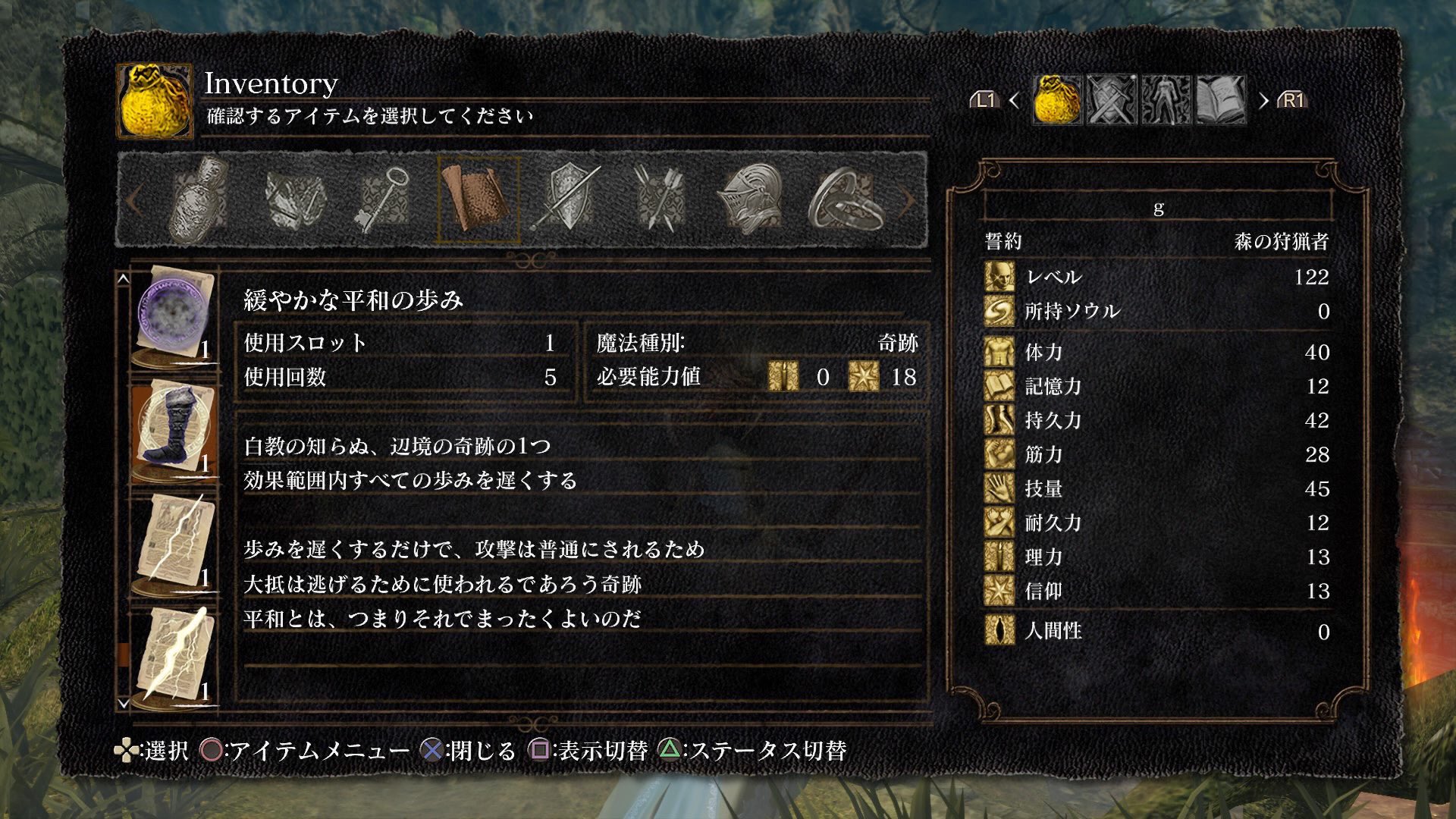The height and width of the screenshot is (819, 1456).
Task: Select the spell scroll category icon
Action: tap(478, 199)
